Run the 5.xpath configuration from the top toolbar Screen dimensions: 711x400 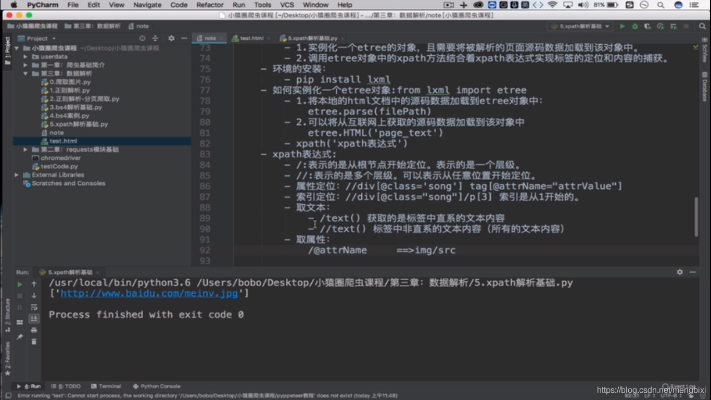coord(622,26)
